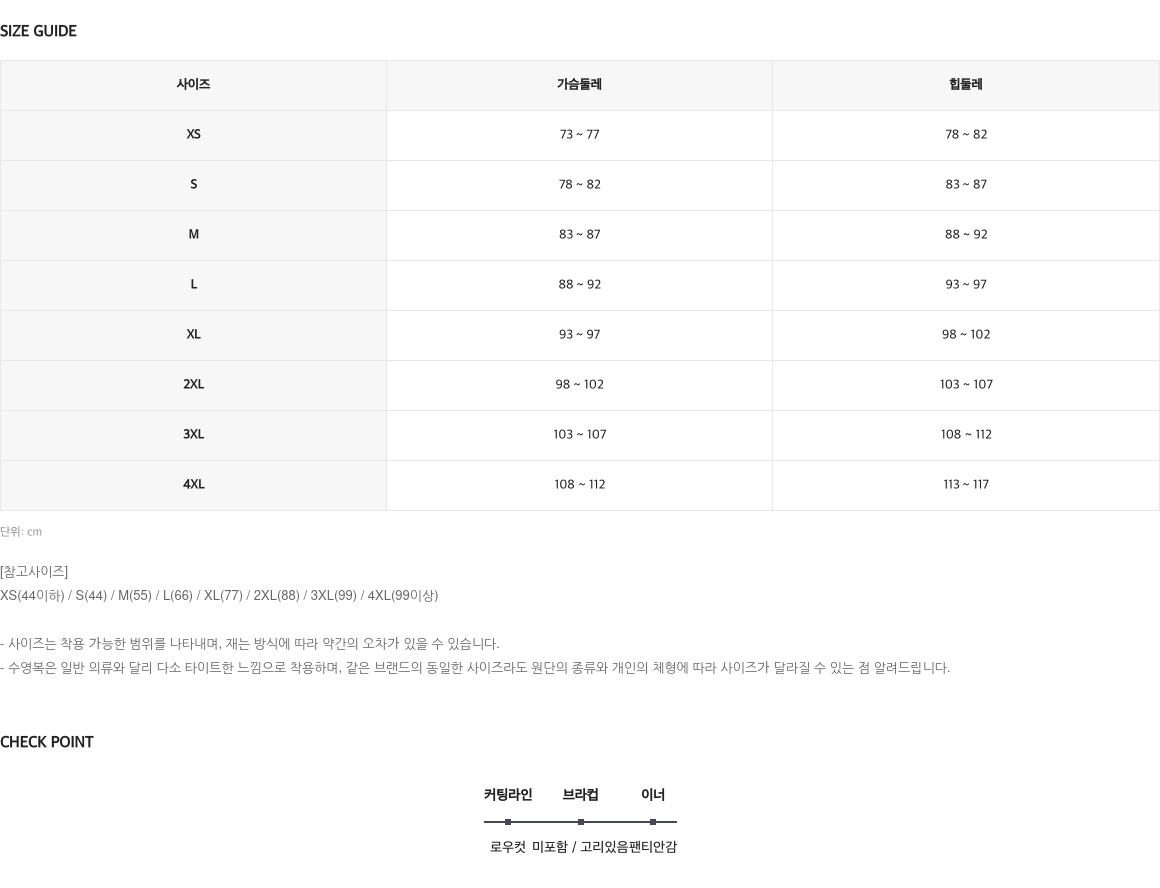Viewport: 1160px width, 888px height.
Task: Click the 로우컷 미포함 description text
Action: (583, 847)
